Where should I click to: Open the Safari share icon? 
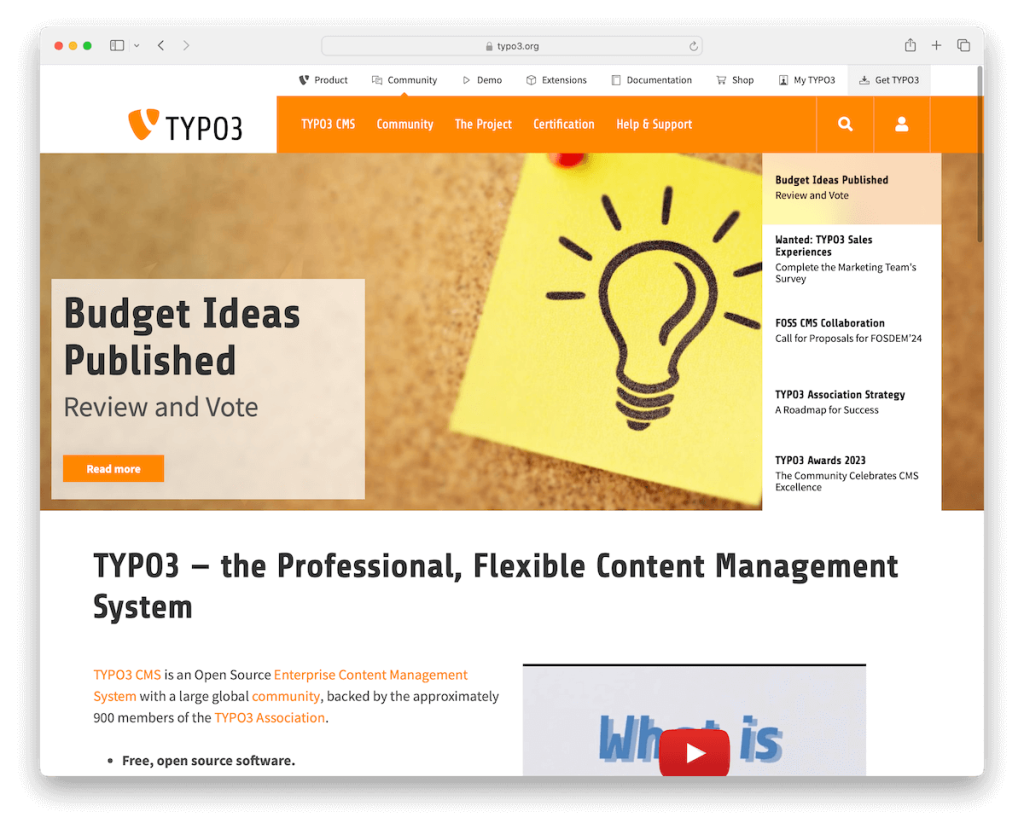(910, 45)
